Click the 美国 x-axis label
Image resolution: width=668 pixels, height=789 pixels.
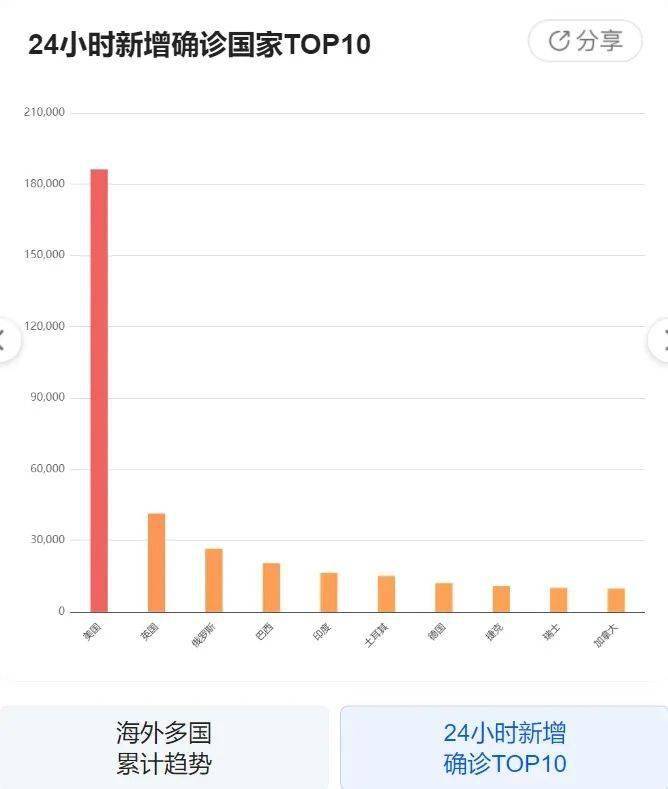point(92,632)
